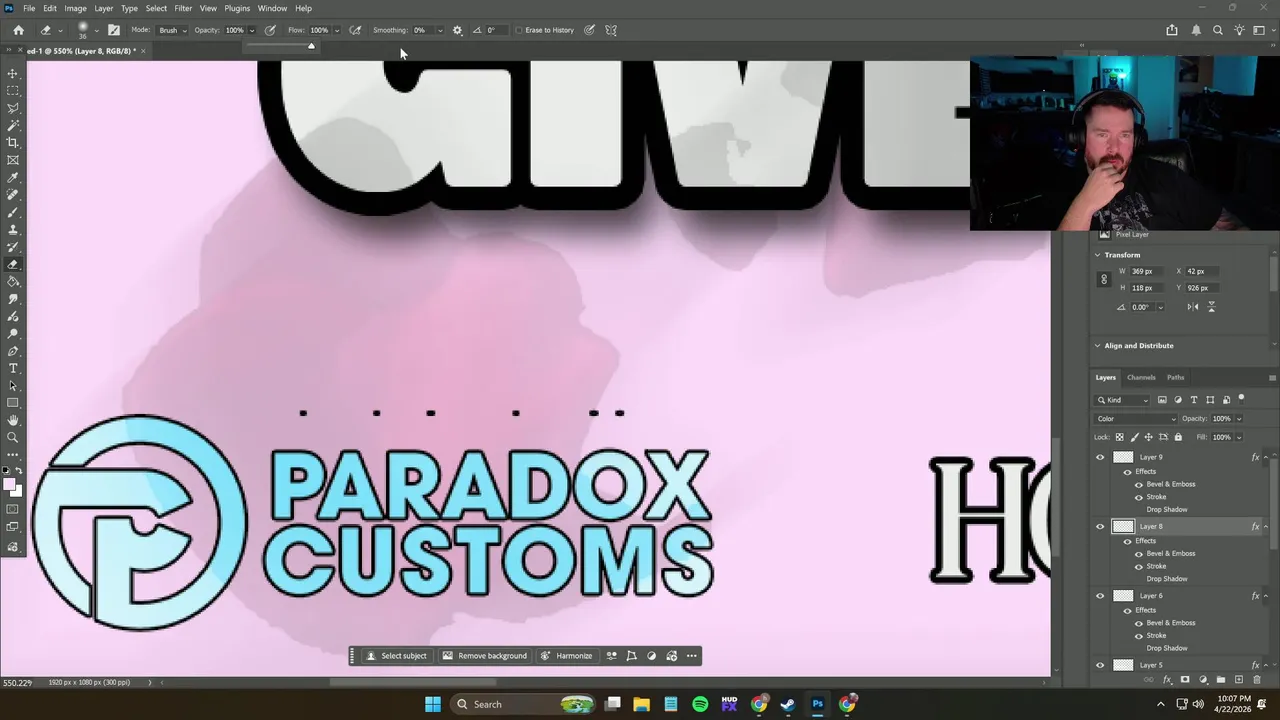This screenshot has width=1280, height=720.
Task: Select the Hand tool
Action: [13, 421]
